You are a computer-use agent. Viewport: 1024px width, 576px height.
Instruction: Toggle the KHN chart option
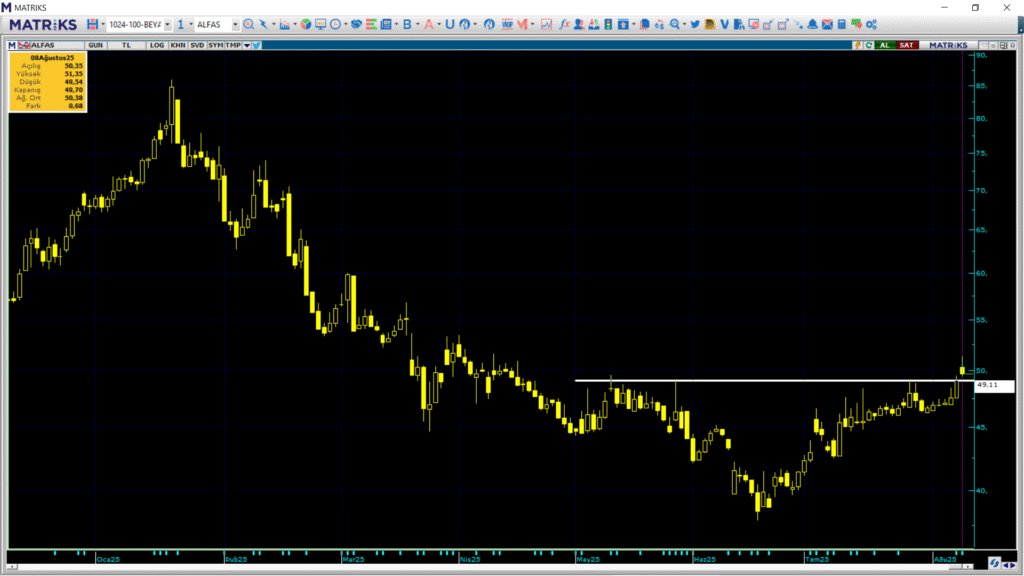point(178,45)
